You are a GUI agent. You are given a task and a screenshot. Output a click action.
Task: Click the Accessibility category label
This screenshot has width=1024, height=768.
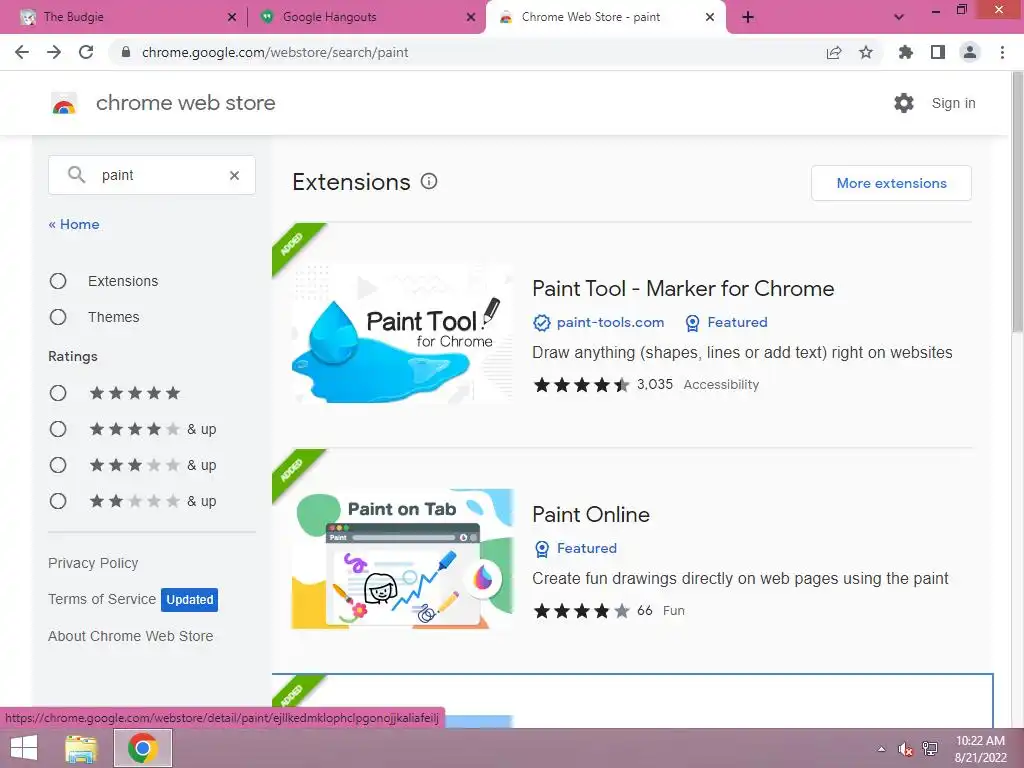pyautogui.click(x=721, y=385)
